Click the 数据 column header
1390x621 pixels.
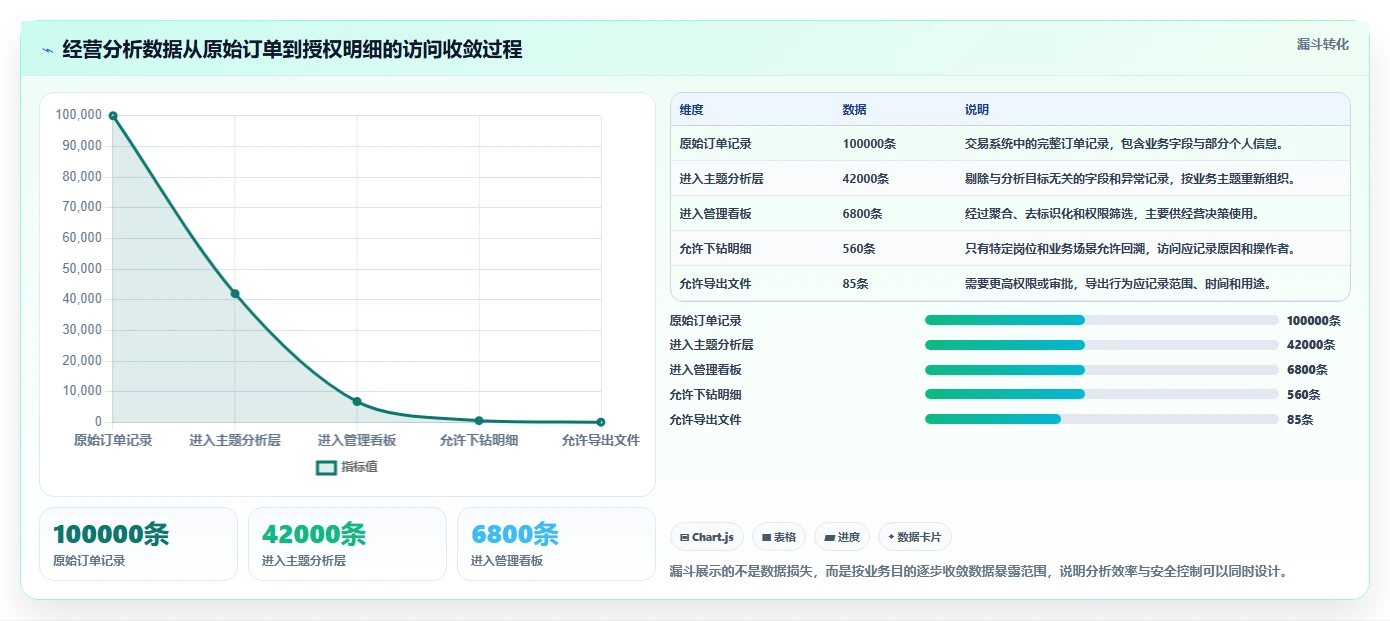tap(855, 110)
